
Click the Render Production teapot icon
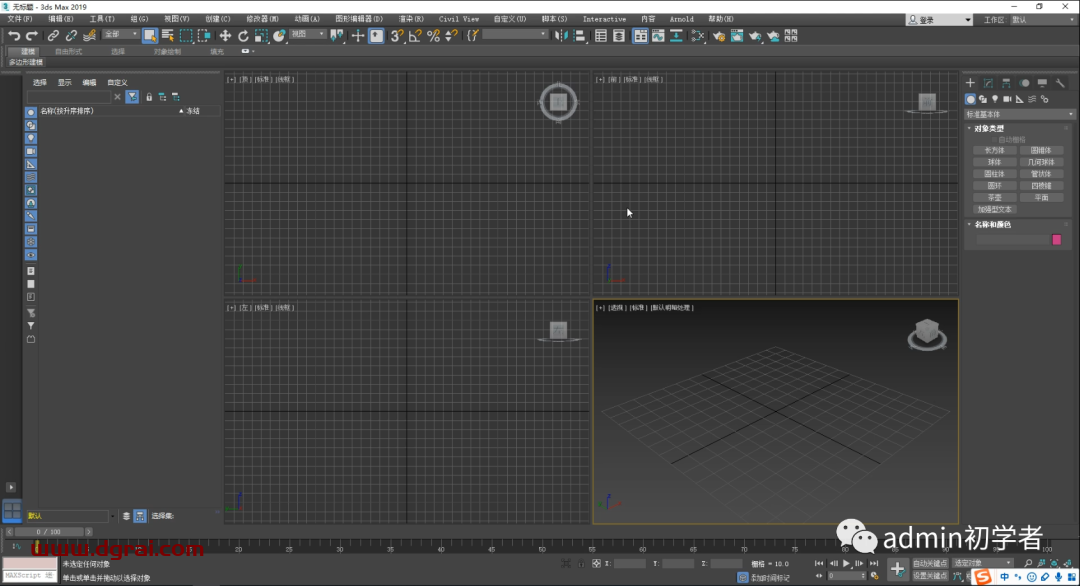click(755, 36)
